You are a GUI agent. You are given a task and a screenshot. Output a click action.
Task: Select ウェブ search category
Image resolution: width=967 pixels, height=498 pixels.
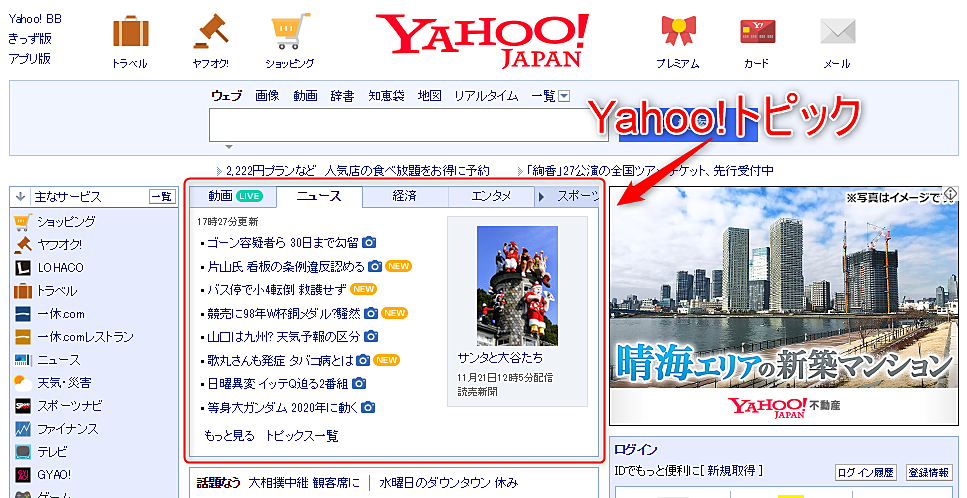coord(226,96)
